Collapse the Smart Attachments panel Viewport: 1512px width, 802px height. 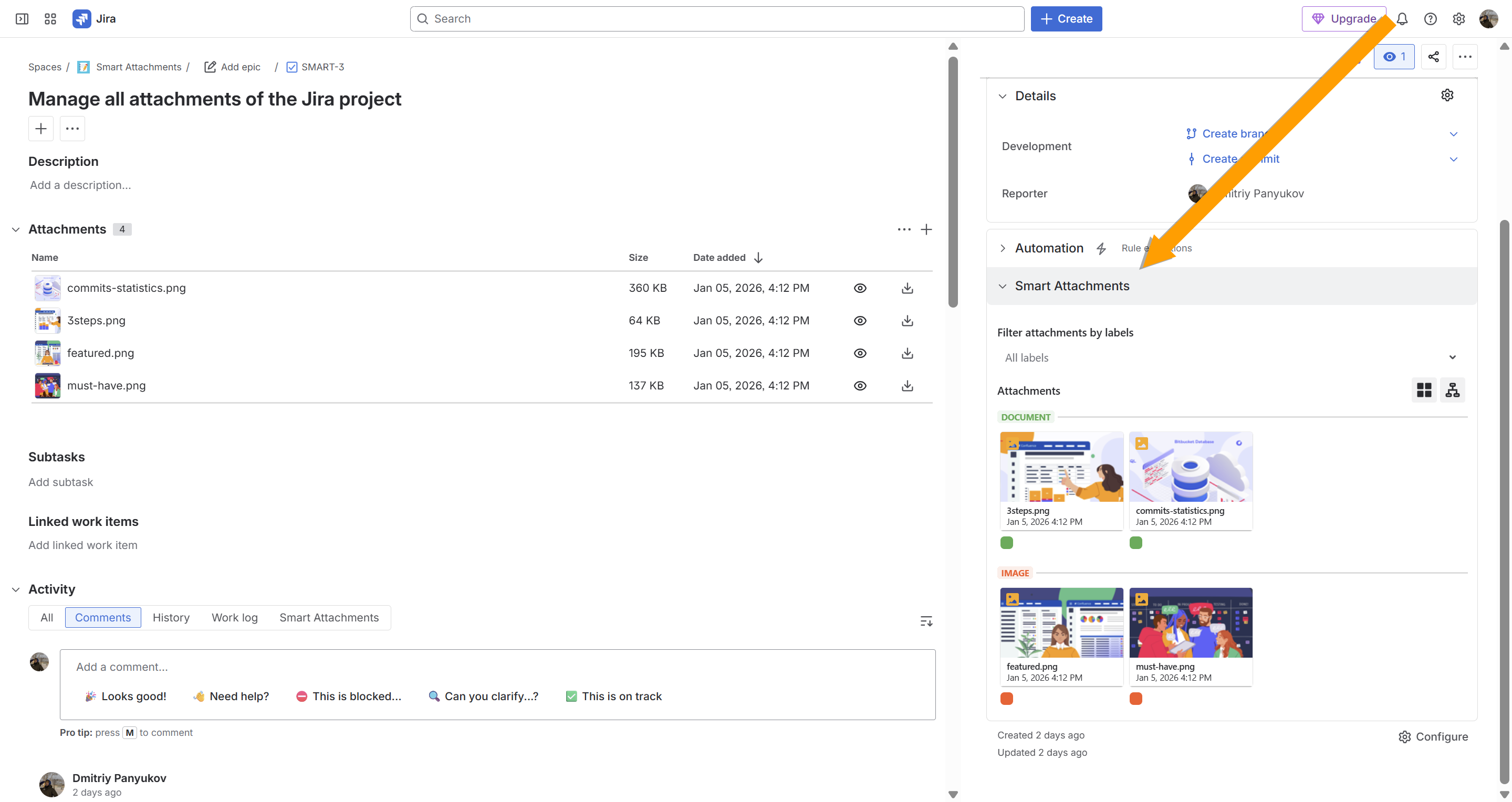1003,286
